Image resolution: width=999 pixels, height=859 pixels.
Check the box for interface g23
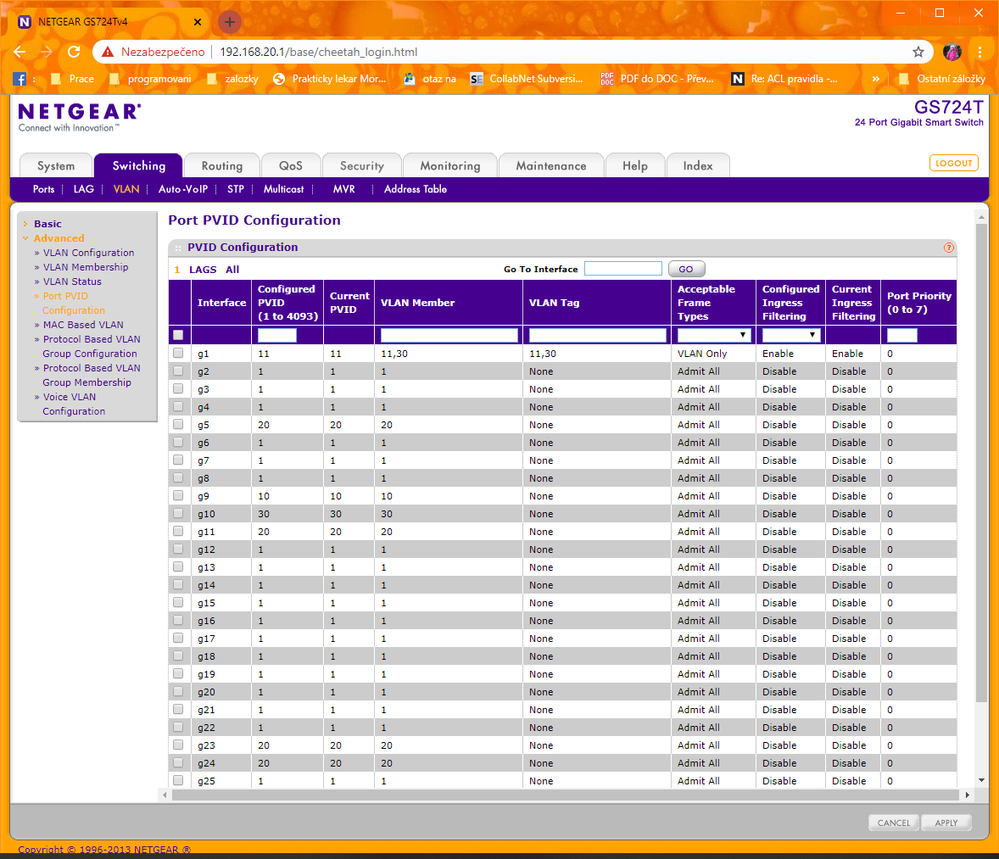tap(178, 745)
